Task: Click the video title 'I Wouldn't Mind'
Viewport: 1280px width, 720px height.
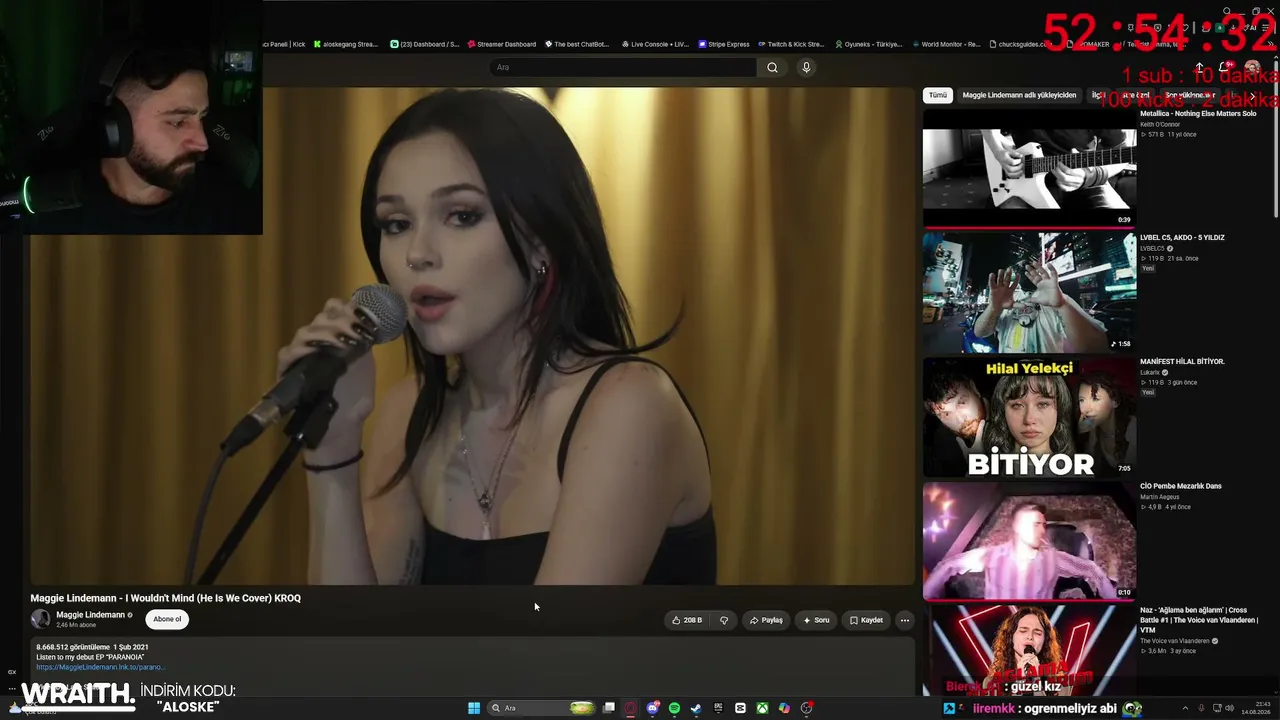Action: (165, 598)
